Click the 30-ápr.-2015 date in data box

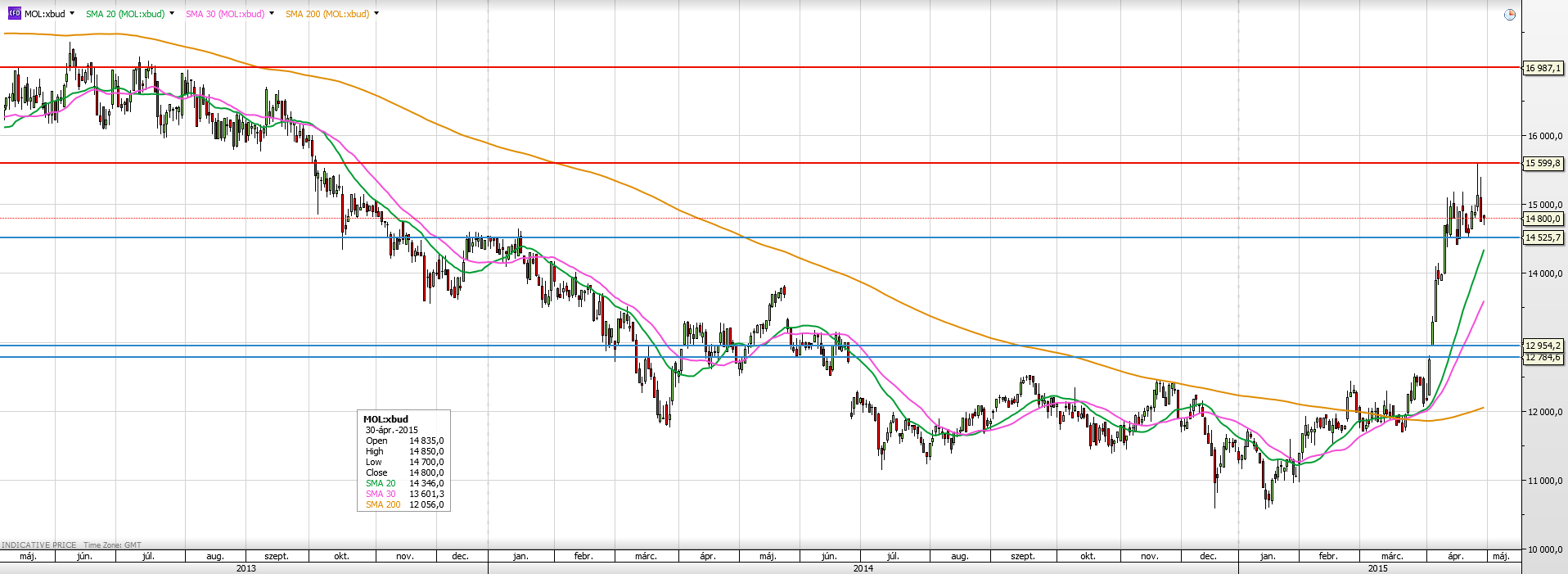pyautogui.click(x=392, y=430)
